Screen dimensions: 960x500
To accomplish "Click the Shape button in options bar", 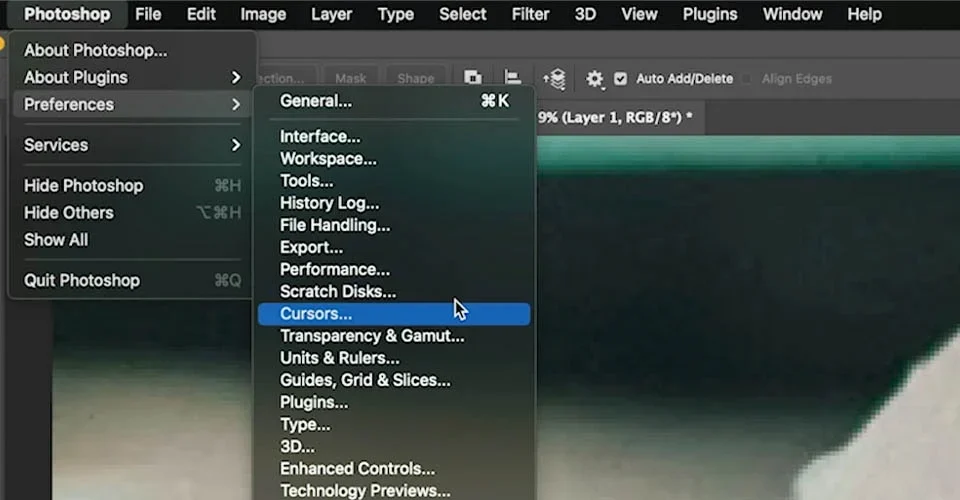I will pos(416,78).
